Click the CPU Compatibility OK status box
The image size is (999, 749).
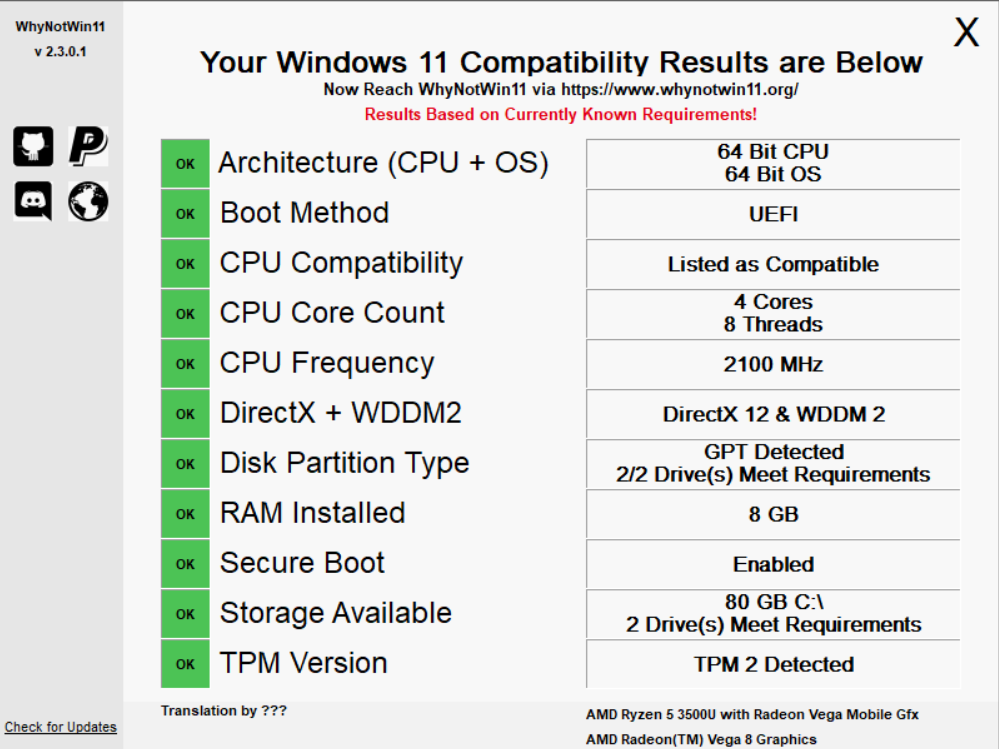tap(185, 264)
